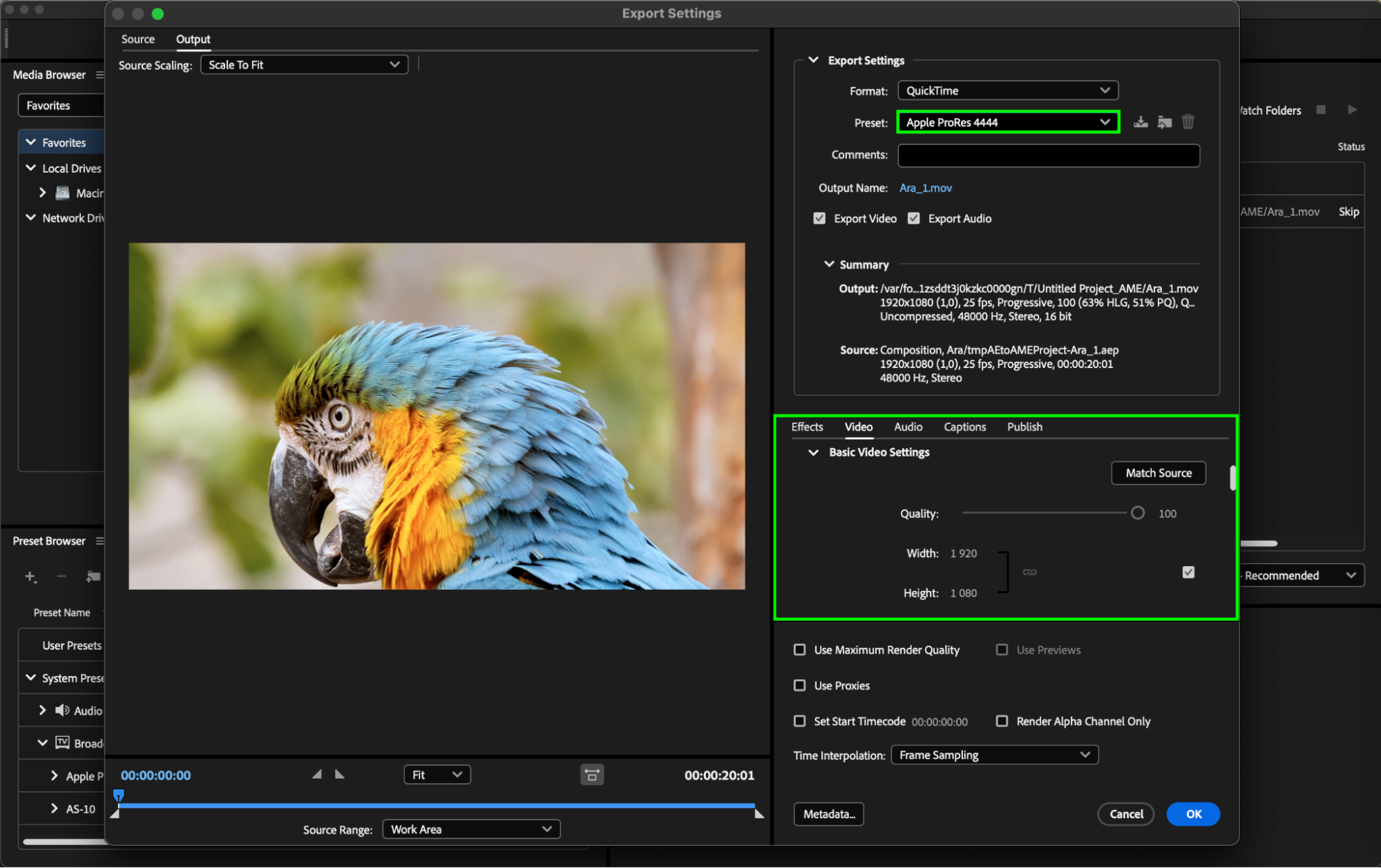Enable Use Maximum Render Quality checkbox
The image size is (1381, 868).
[799, 650]
